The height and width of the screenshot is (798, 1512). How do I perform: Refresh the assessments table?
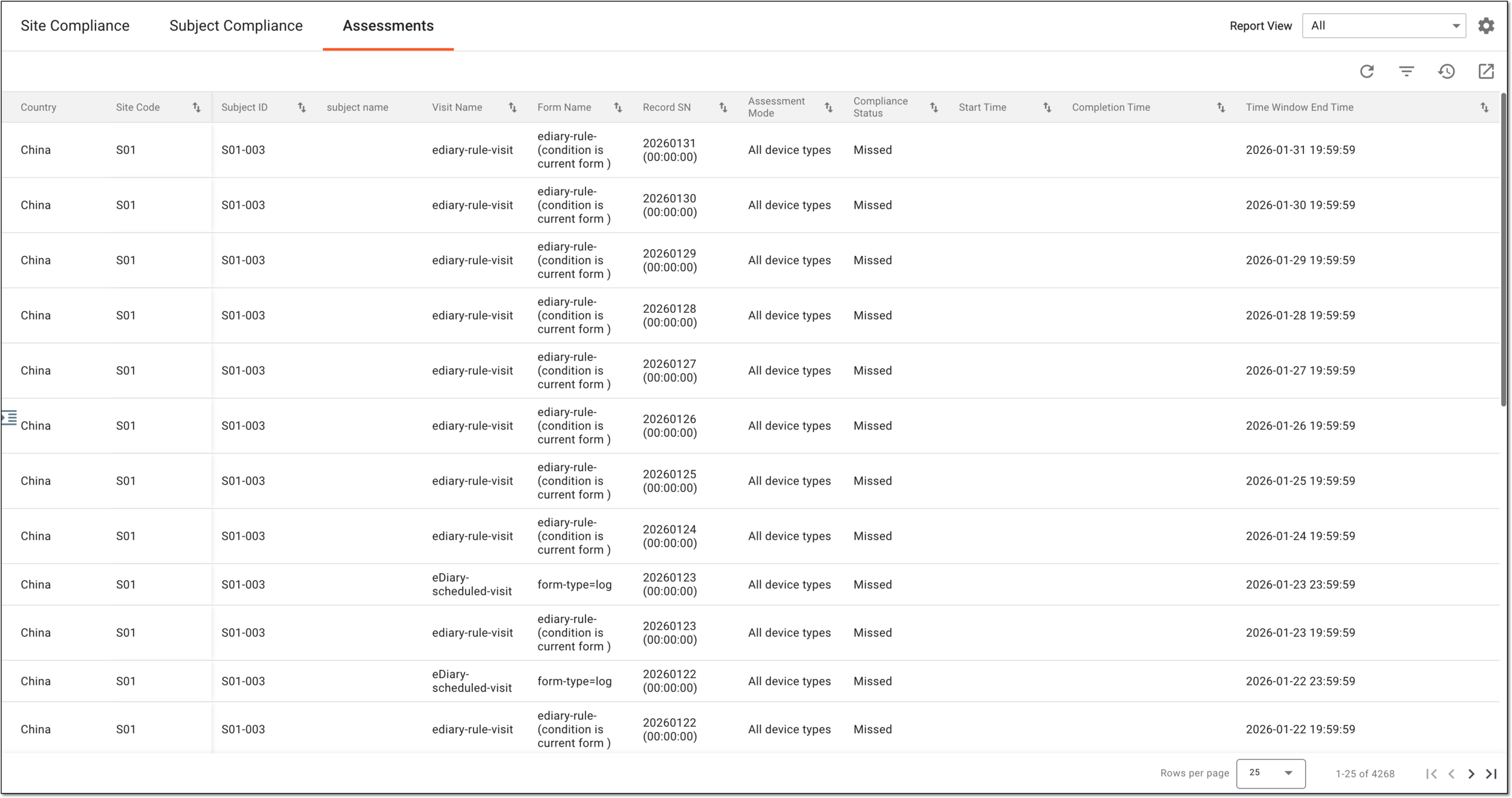click(x=1367, y=71)
